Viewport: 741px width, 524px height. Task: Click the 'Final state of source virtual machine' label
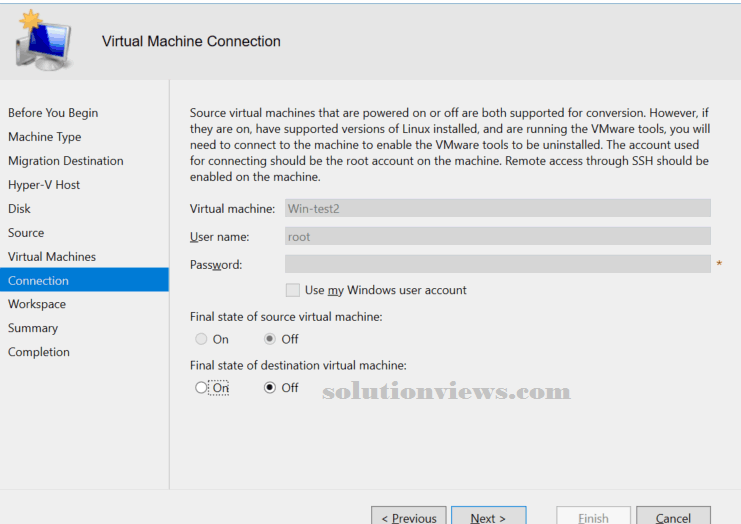pos(286,317)
